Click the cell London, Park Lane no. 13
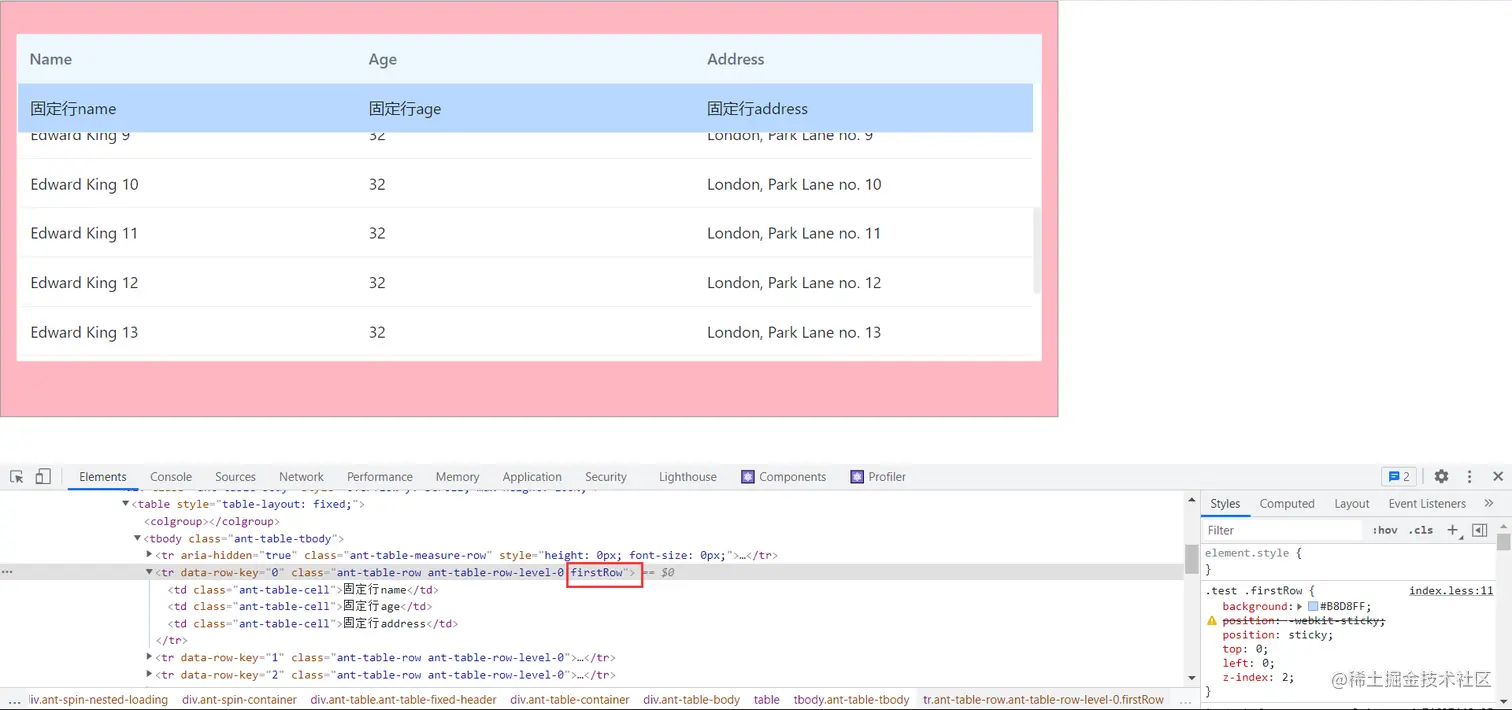 click(794, 332)
